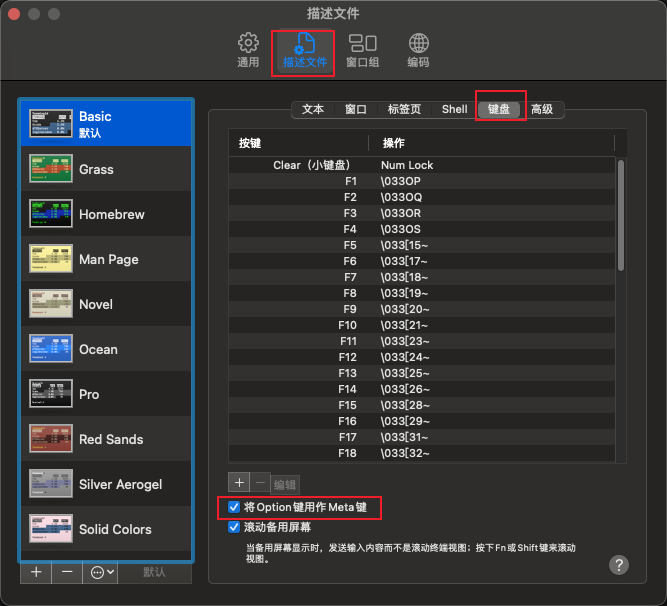667x606 pixels.
Task: Select the F18 key mapping row
Action: pyautogui.click(x=422, y=453)
